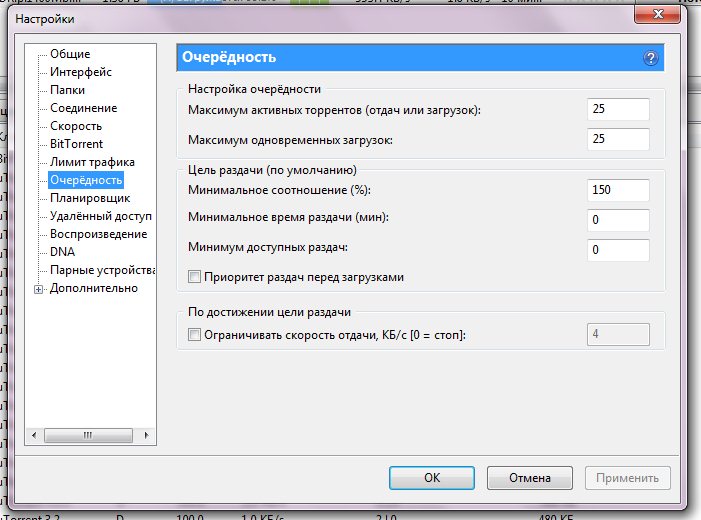
Task: Click Минимум доступных раздач field
Action: (618, 250)
